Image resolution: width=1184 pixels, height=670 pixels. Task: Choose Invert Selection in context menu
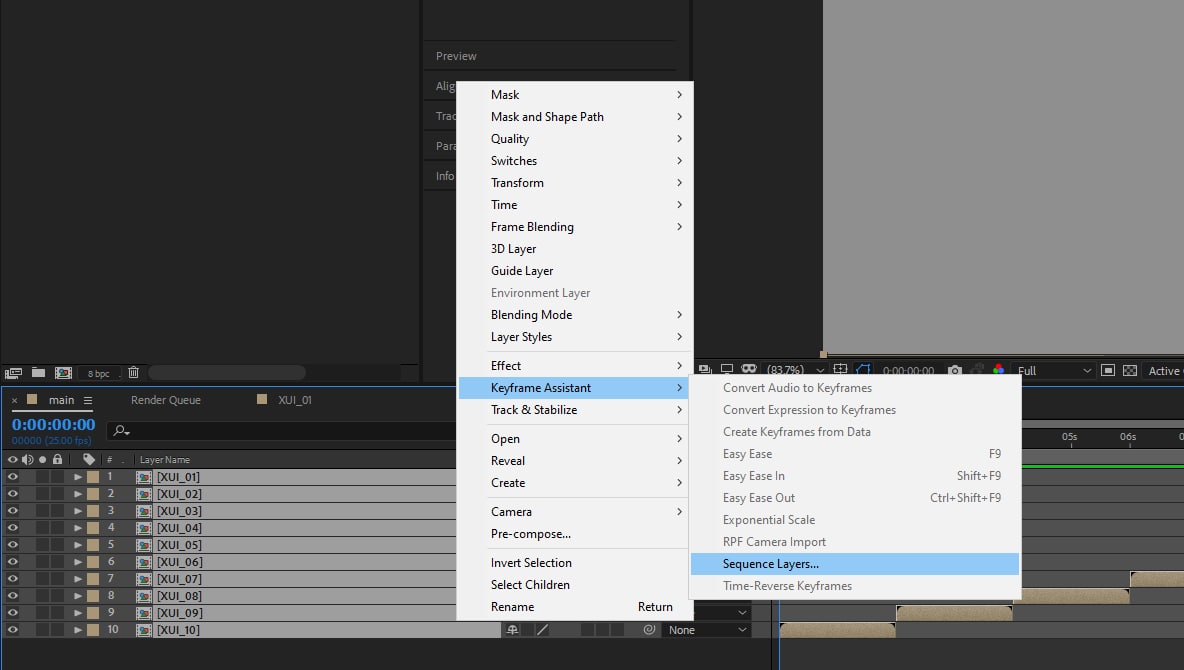coord(575,563)
